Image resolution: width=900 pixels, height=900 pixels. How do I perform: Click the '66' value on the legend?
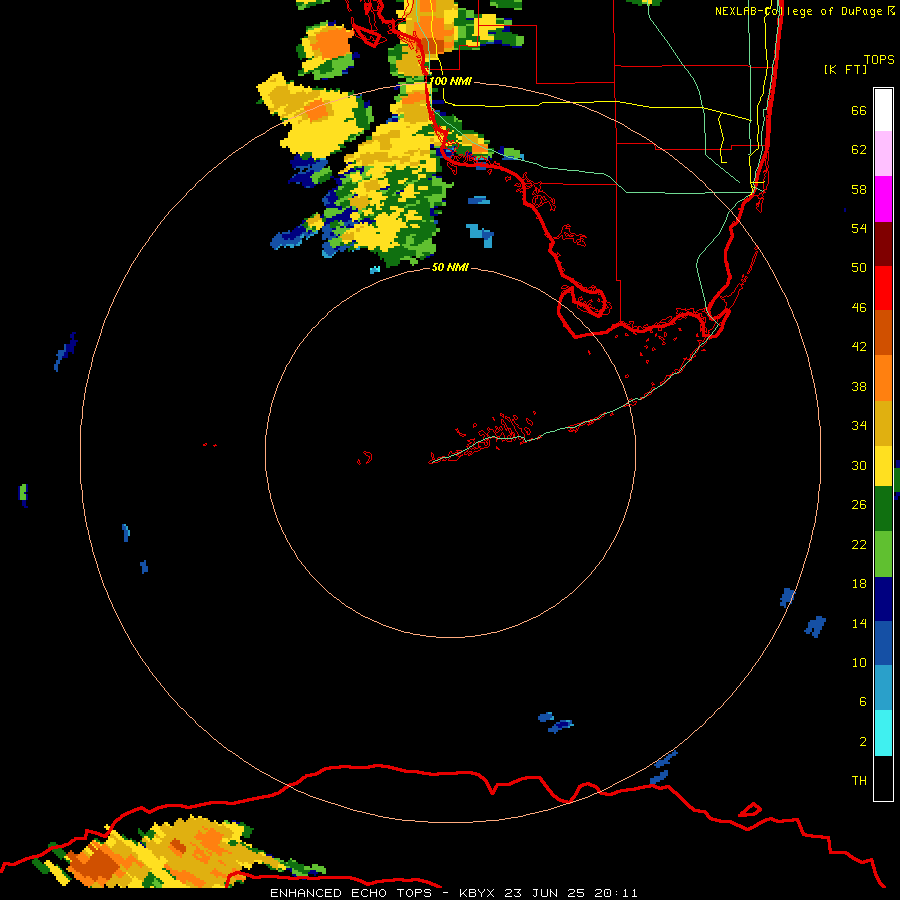tap(859, 110)
